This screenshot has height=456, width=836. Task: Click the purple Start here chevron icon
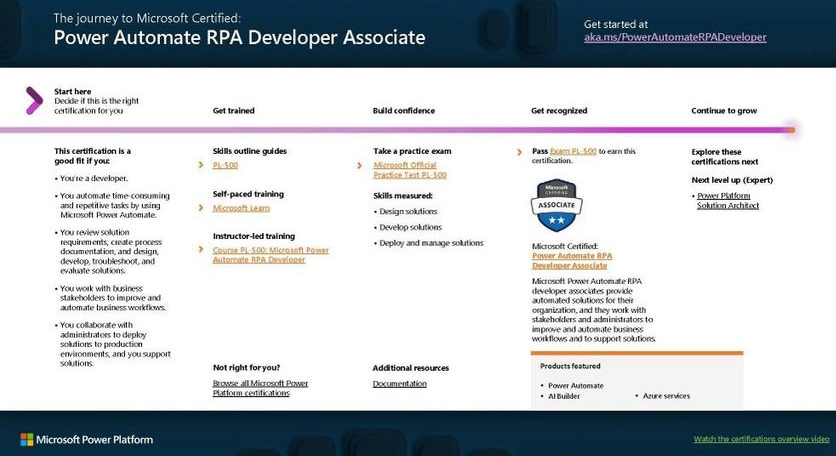click(x=34, y=100)
